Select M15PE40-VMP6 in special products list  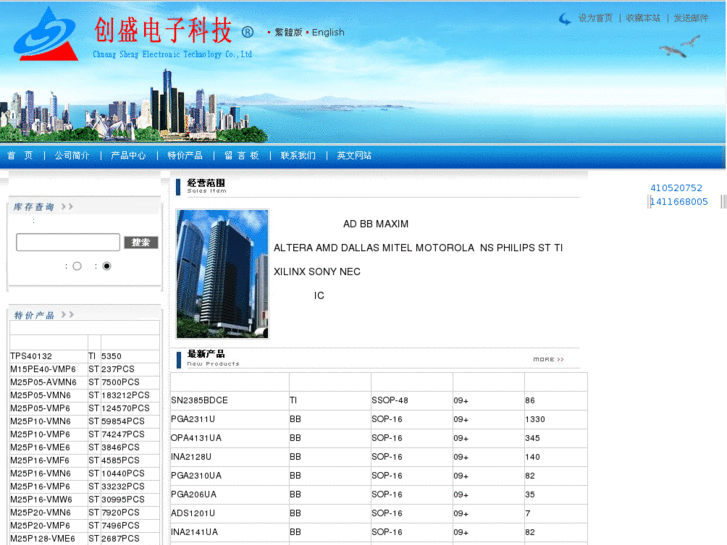[43, 369]
